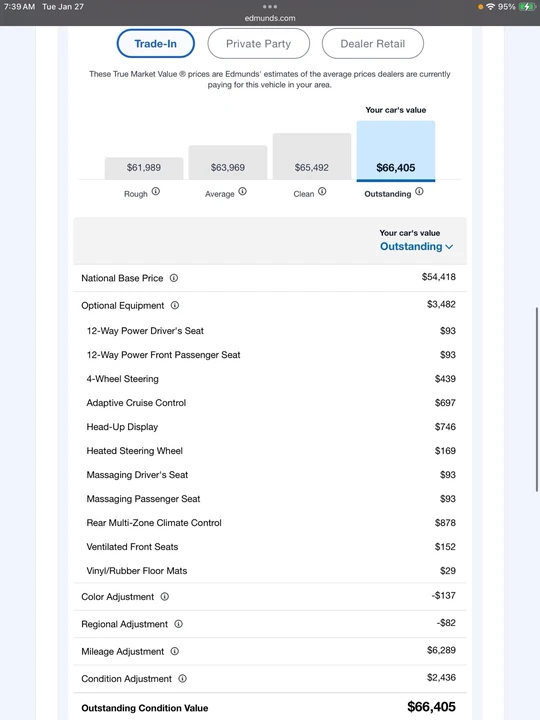Tap the three-dot multitasking menu at top
Viewport: 540px width, 720px height.
270,6
